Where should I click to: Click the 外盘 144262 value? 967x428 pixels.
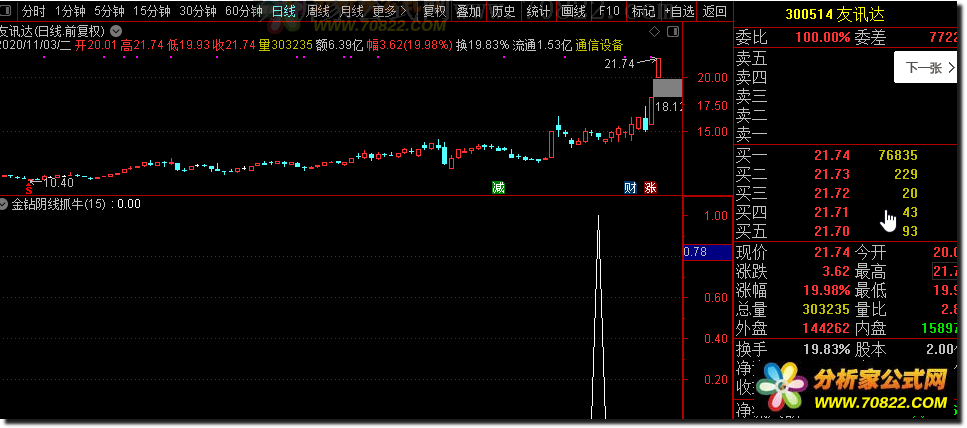tap(826, 329)
